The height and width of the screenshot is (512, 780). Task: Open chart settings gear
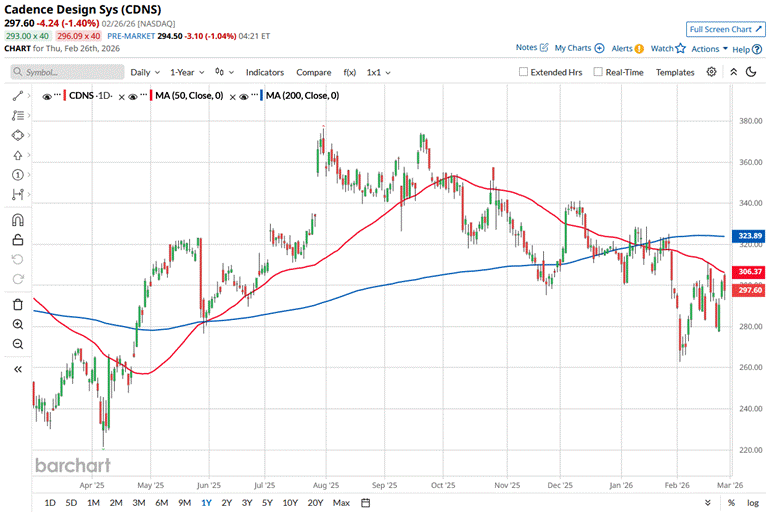[x=712, y=72]
